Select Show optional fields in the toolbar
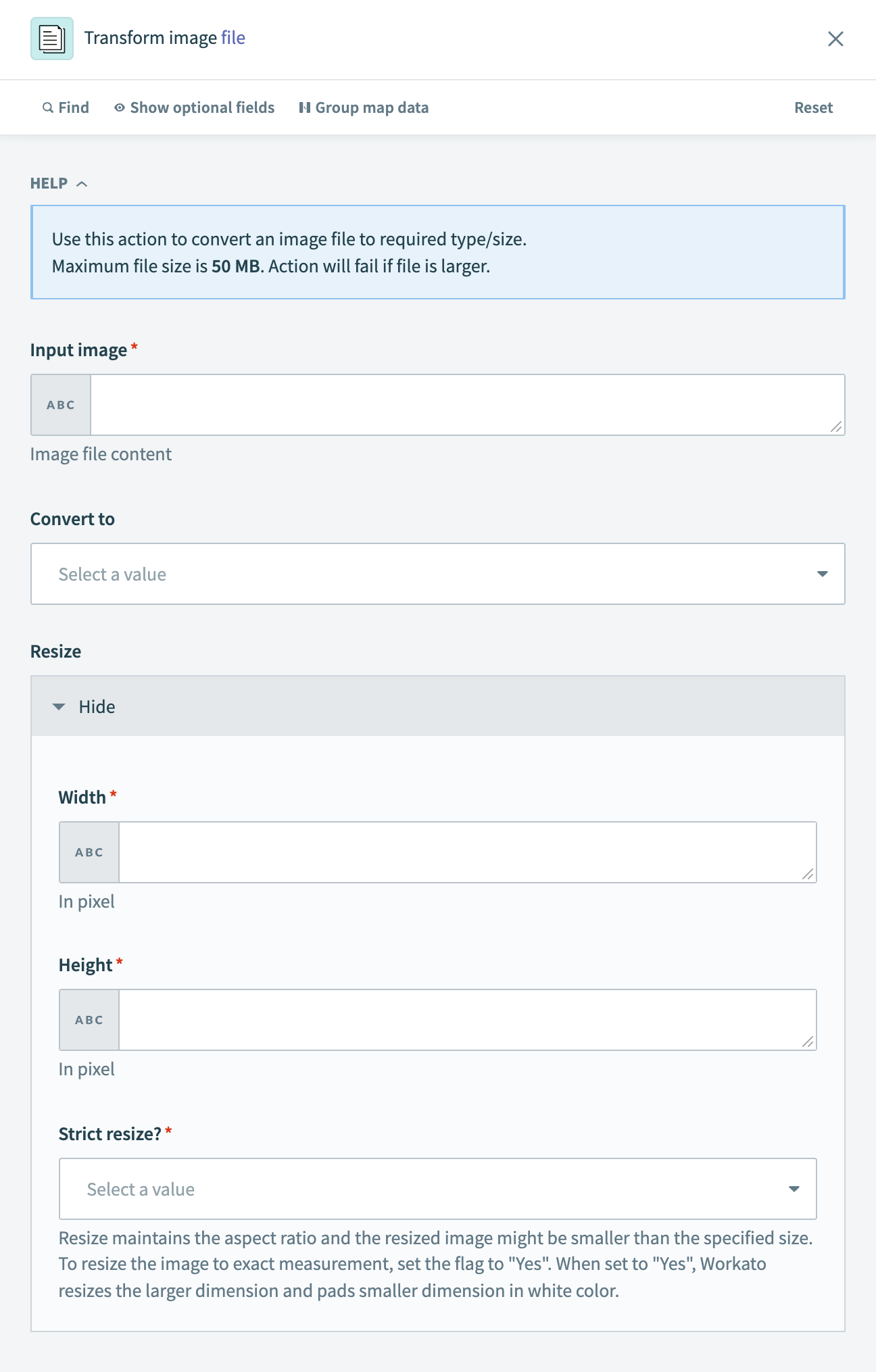Viewport: 876px width, 1372px height. point(202,107)
